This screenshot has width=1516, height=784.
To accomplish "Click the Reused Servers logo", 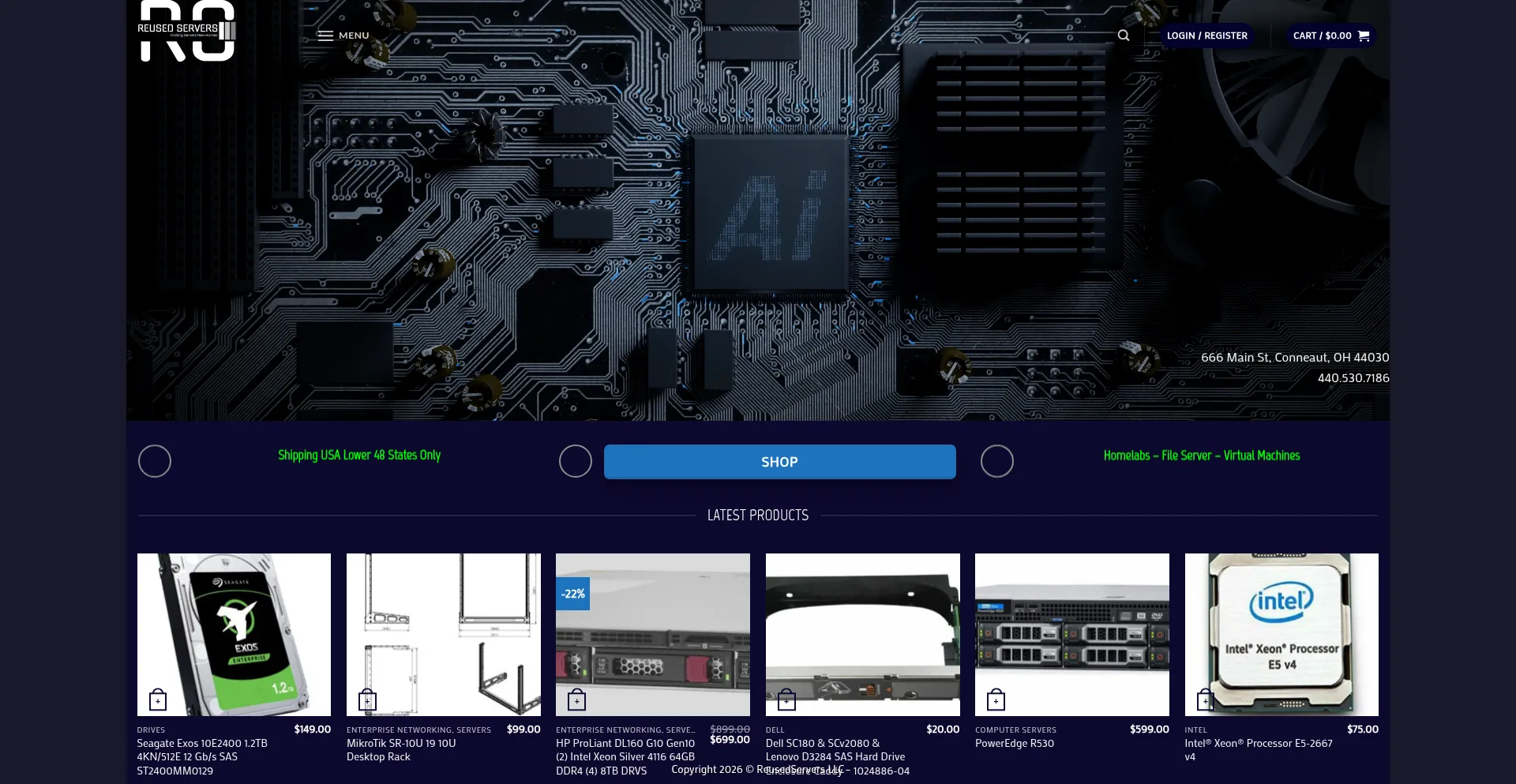I will (x=187, y=31).
